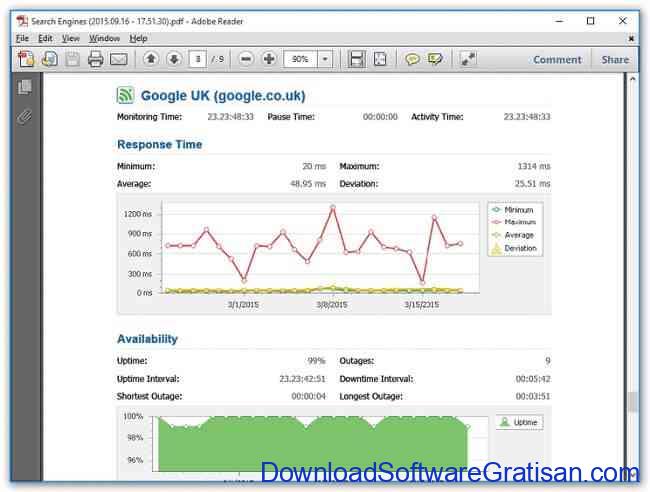Click the Minimum legend entry in chart
Viewport: 650px width, 492px height.
513,210
